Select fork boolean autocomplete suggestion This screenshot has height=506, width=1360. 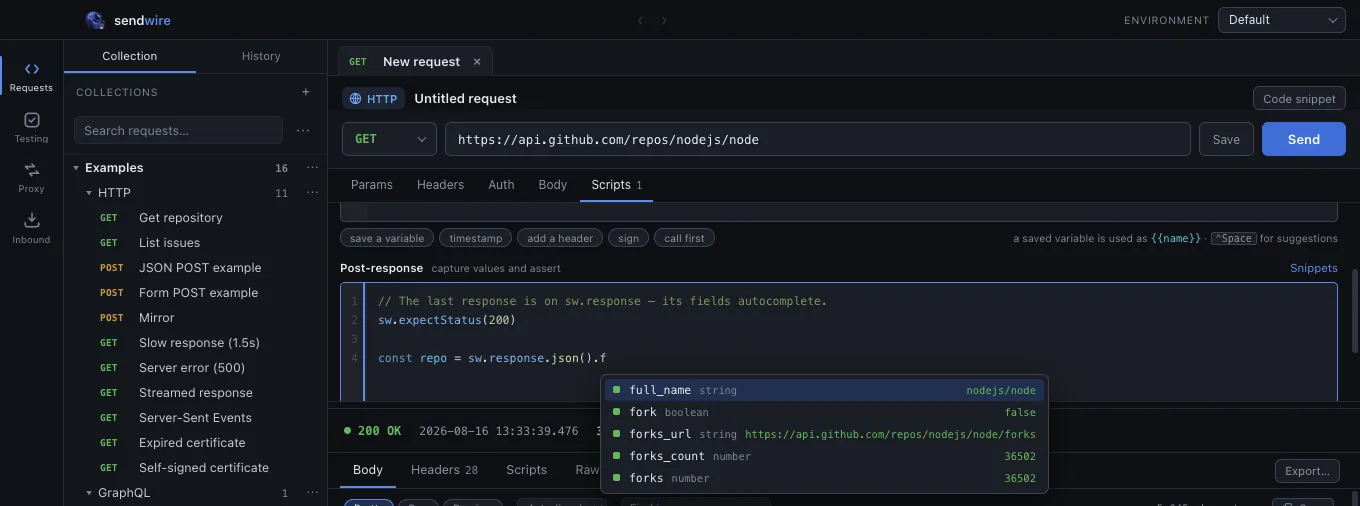[824, 412]
